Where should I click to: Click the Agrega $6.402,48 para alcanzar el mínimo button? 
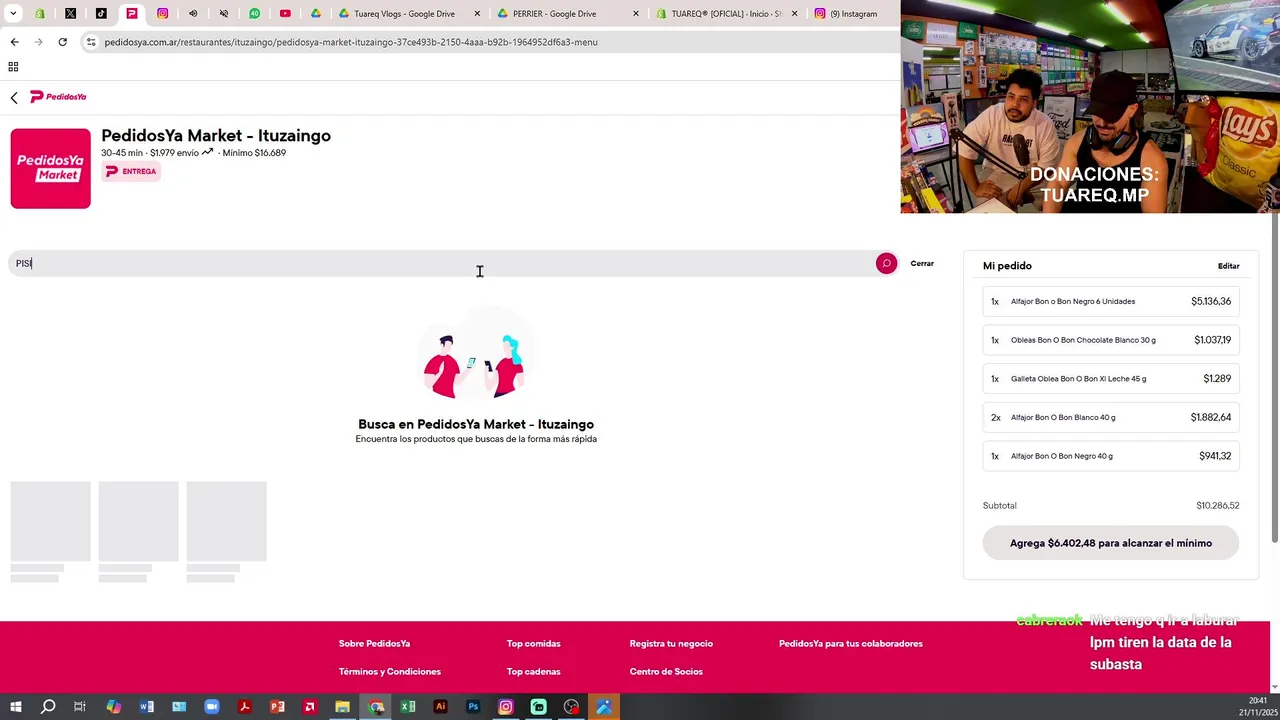pyautogui.click(x=1111, y=543)
